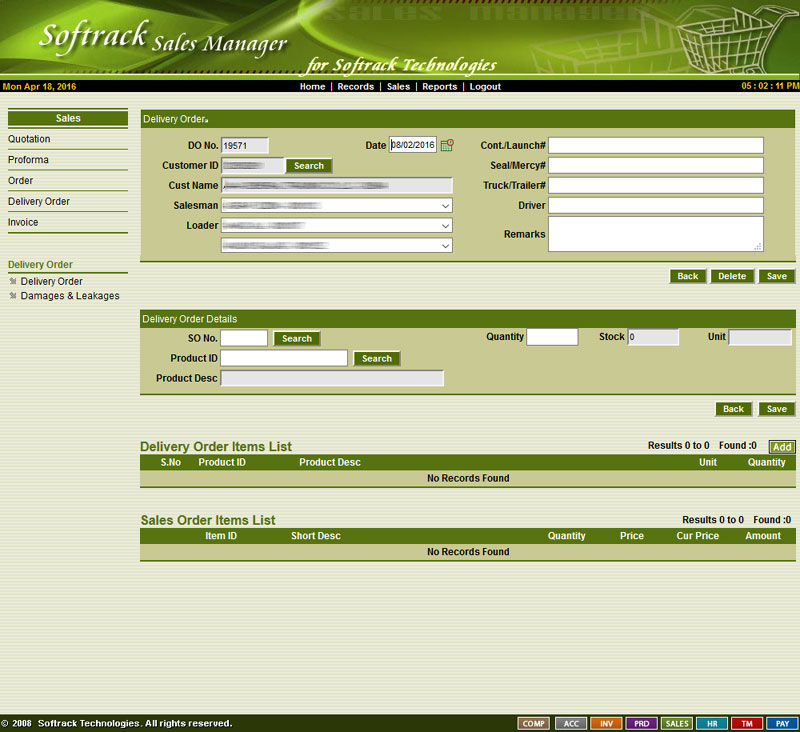Open the PAY module badge
Screen dimensions: 800x732
[x=781, y=723]
